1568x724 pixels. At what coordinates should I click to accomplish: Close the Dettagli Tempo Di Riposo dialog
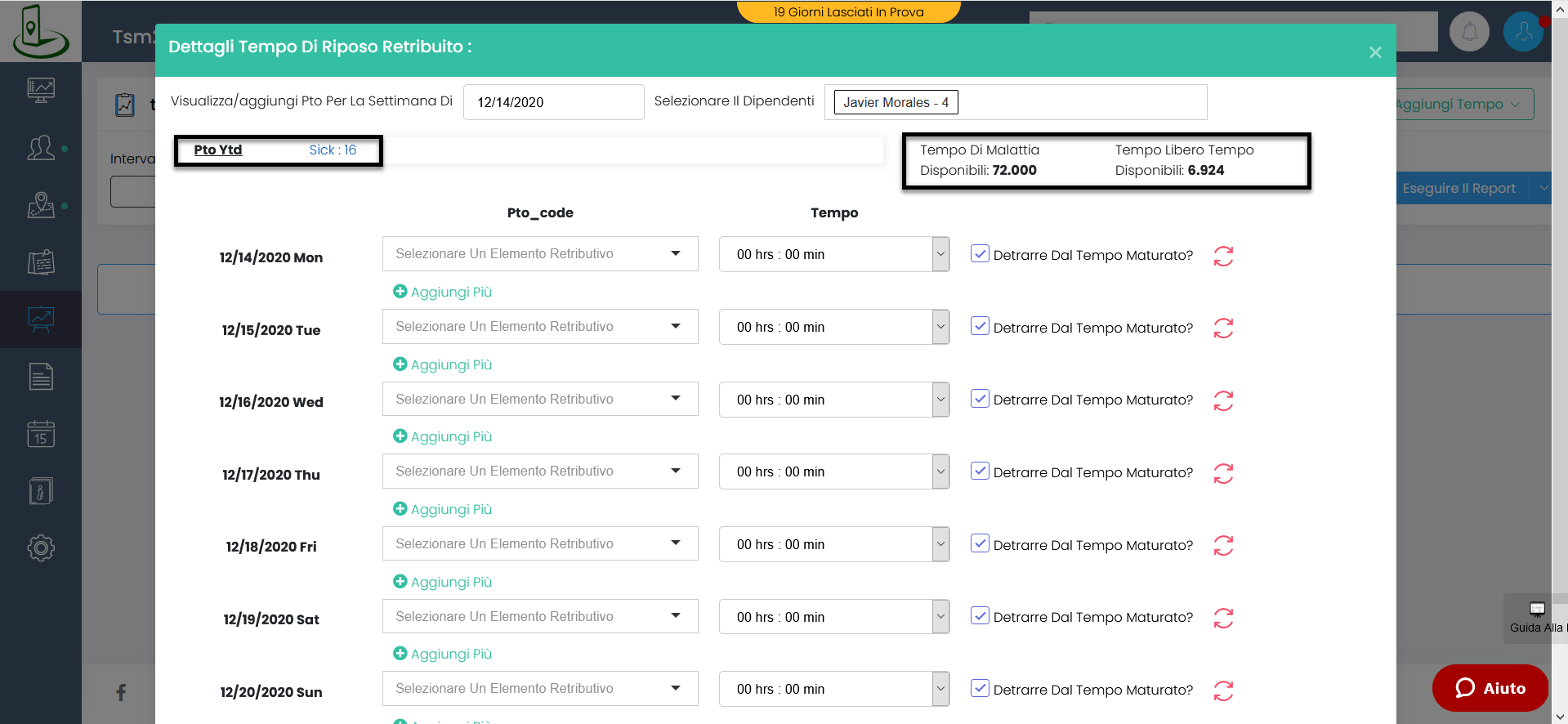(1375, 52)
